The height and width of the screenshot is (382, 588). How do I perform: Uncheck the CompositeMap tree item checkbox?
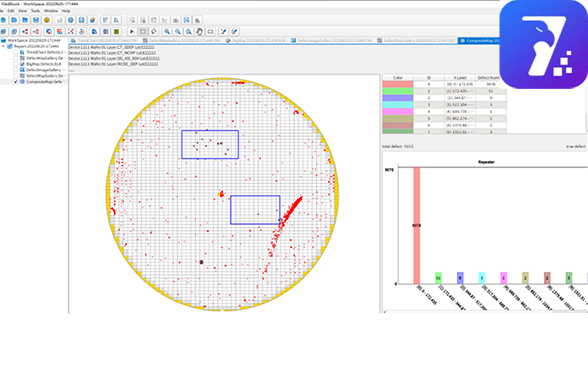(16, 81)
